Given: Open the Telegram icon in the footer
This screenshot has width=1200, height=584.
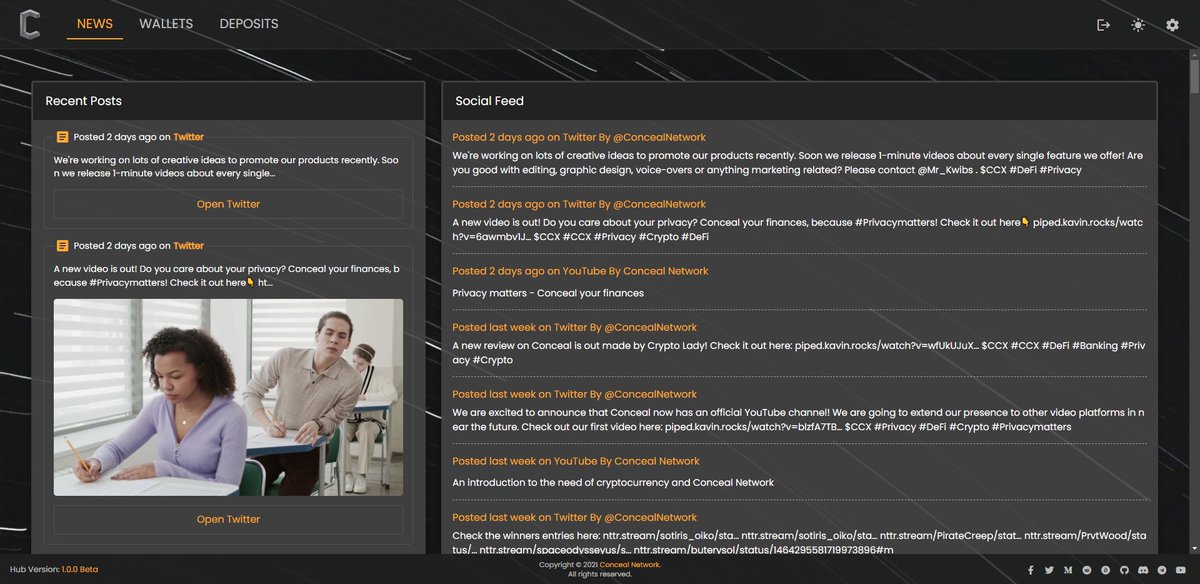Looking at the screenshot, I should (1162, 569).
